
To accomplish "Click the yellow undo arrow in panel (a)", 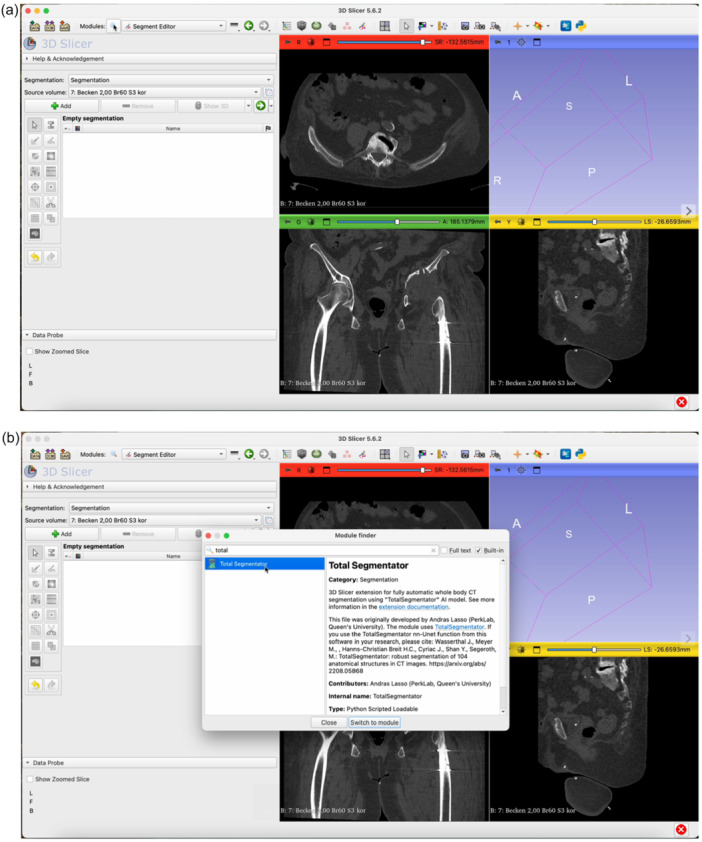I will click(35, 257).
